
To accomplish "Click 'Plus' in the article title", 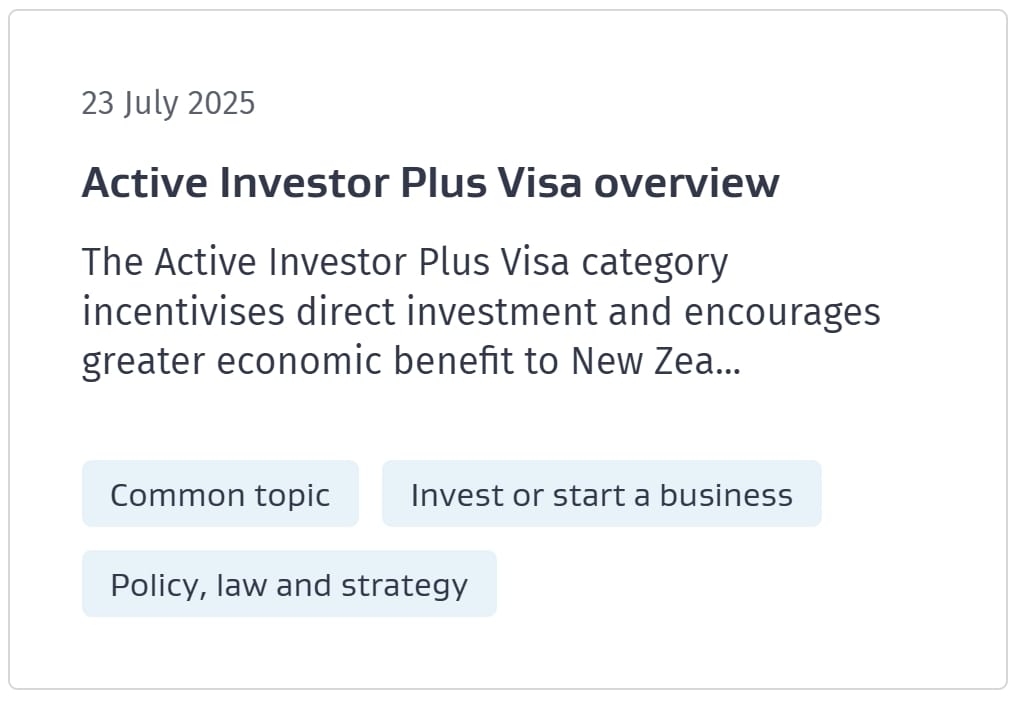I will point(444,182).
